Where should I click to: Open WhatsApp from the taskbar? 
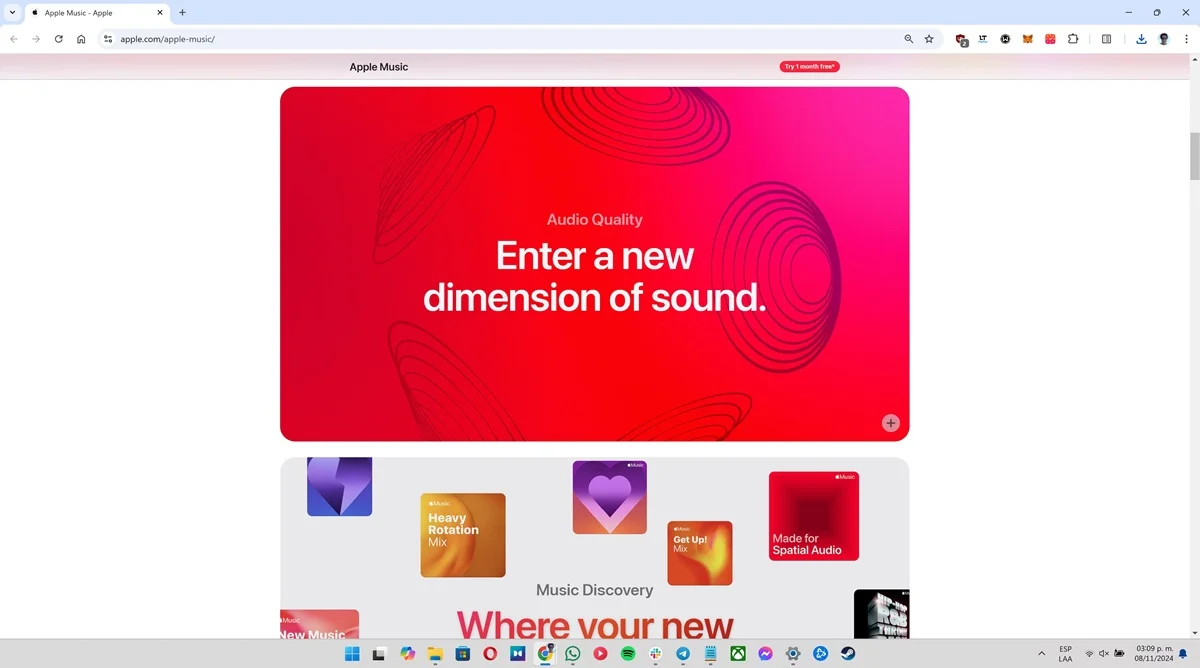click(x=572, y=654)
